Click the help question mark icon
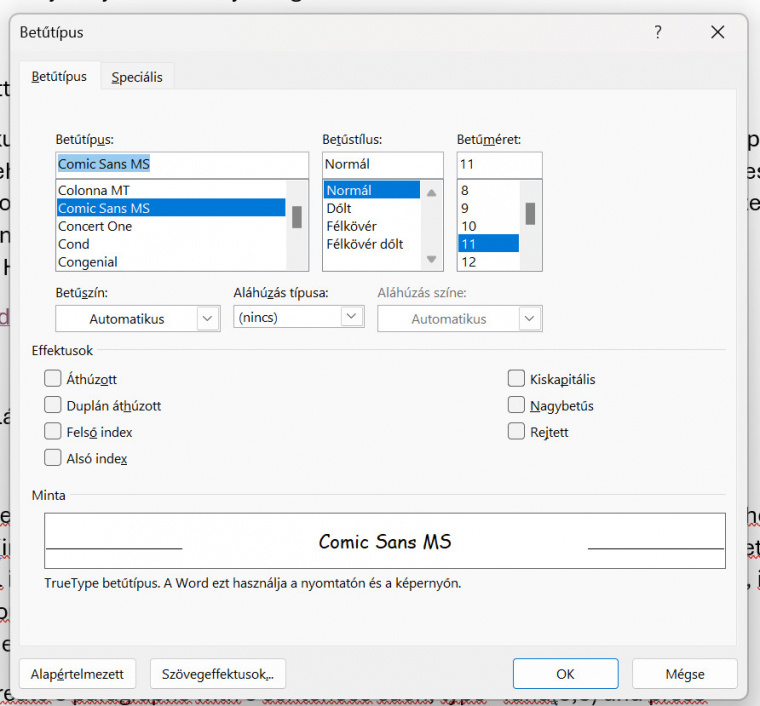760x706 pixels. [x=658, y=32]
